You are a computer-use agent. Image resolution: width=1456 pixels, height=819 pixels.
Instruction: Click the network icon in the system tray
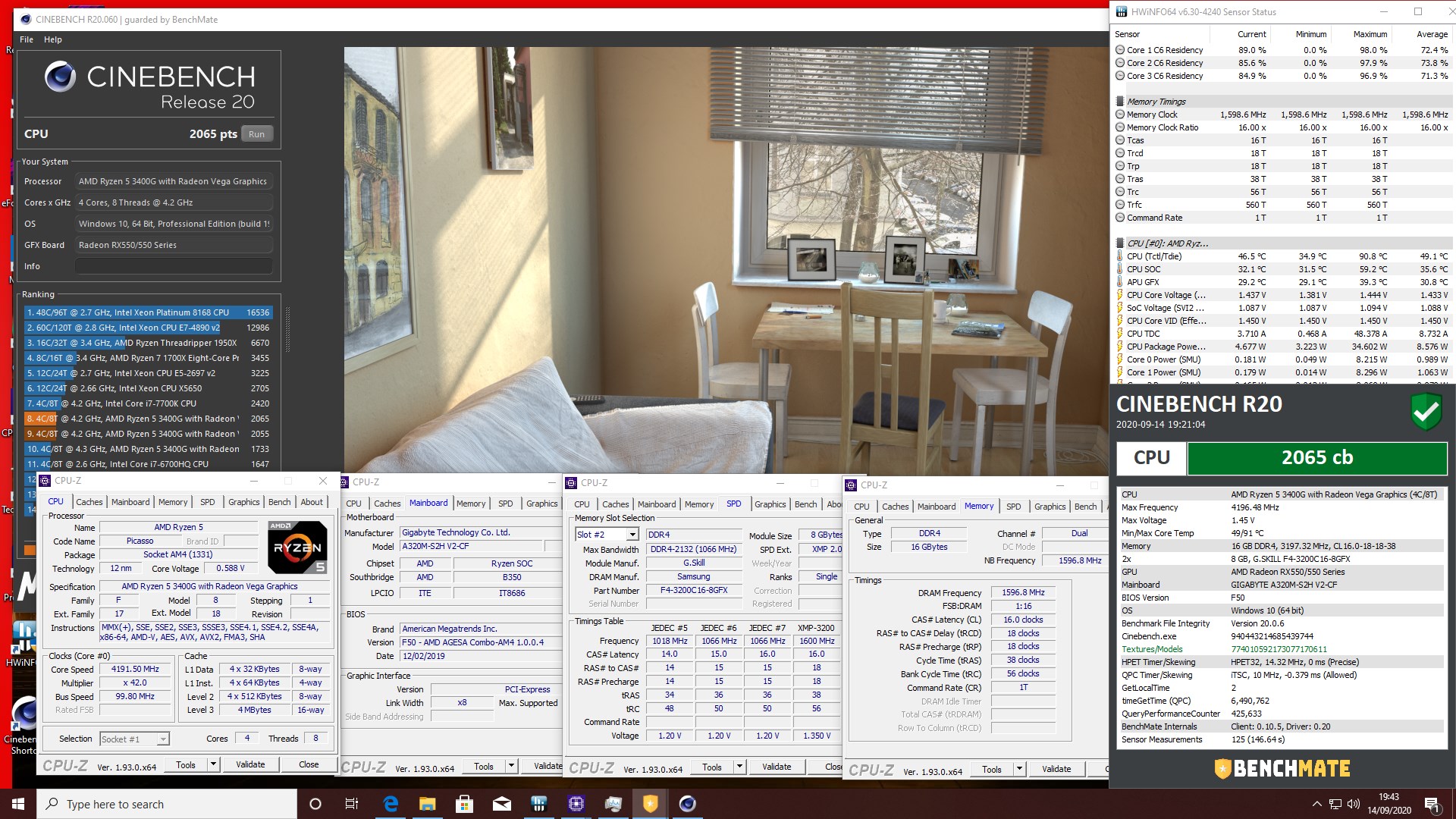tap(1335, 804)
